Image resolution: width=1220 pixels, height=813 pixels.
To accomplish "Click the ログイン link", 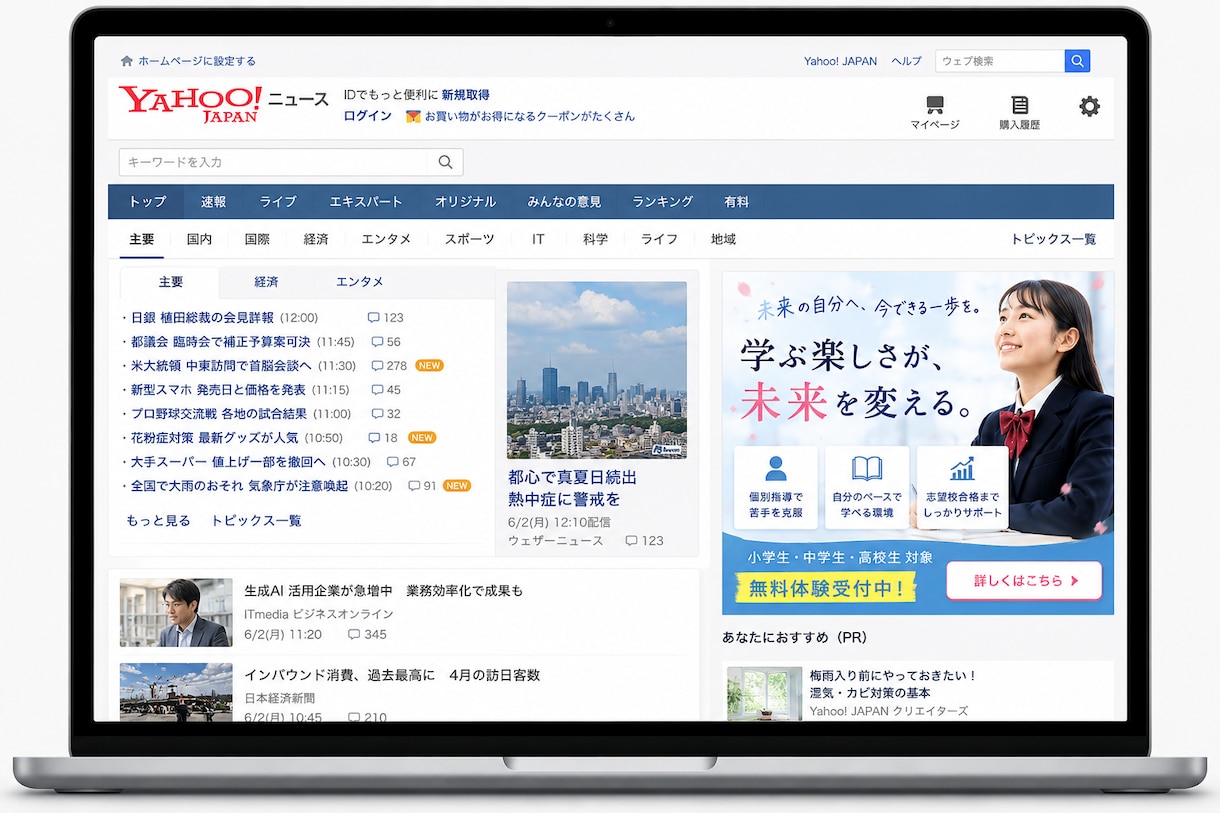I will tap(368, 116).
